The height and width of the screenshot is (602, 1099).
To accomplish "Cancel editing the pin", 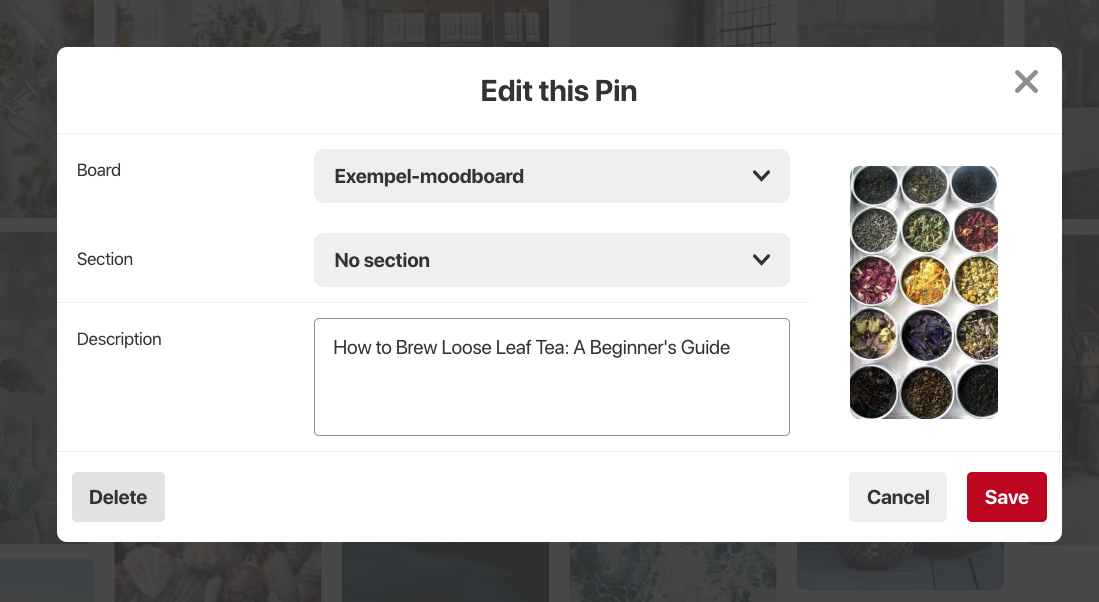I will (898, 497).
